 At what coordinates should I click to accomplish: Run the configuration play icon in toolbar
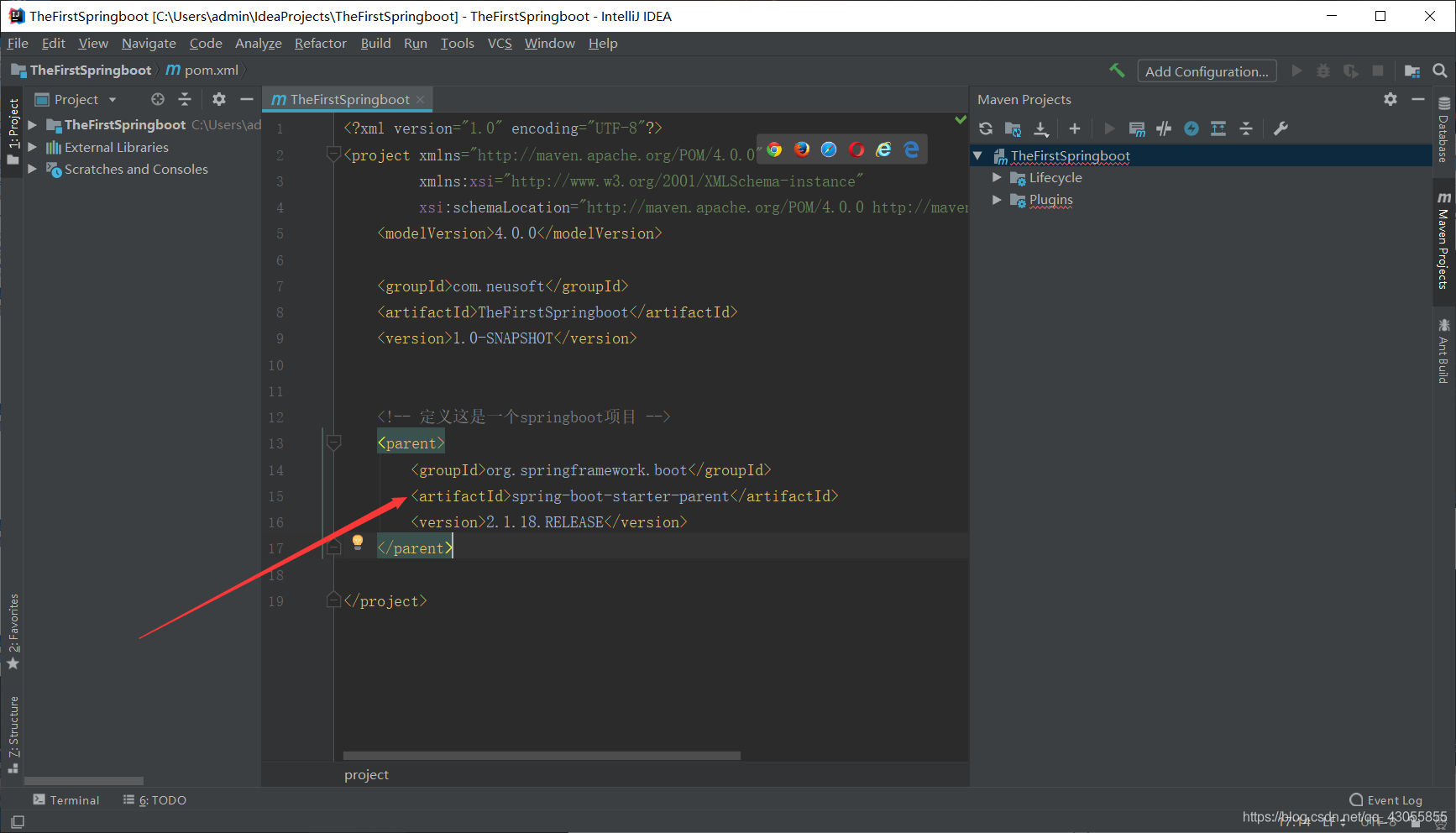click(1296, 71)
